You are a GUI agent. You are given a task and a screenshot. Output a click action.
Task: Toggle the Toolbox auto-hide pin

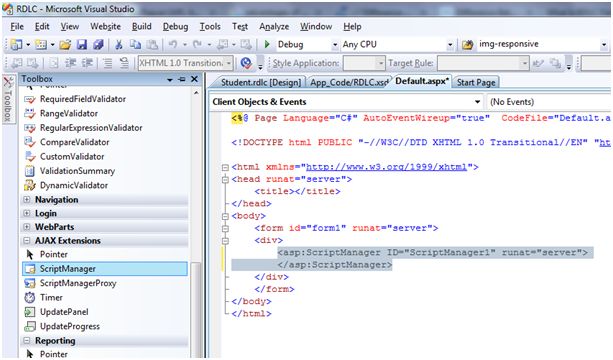click(182, 79)
